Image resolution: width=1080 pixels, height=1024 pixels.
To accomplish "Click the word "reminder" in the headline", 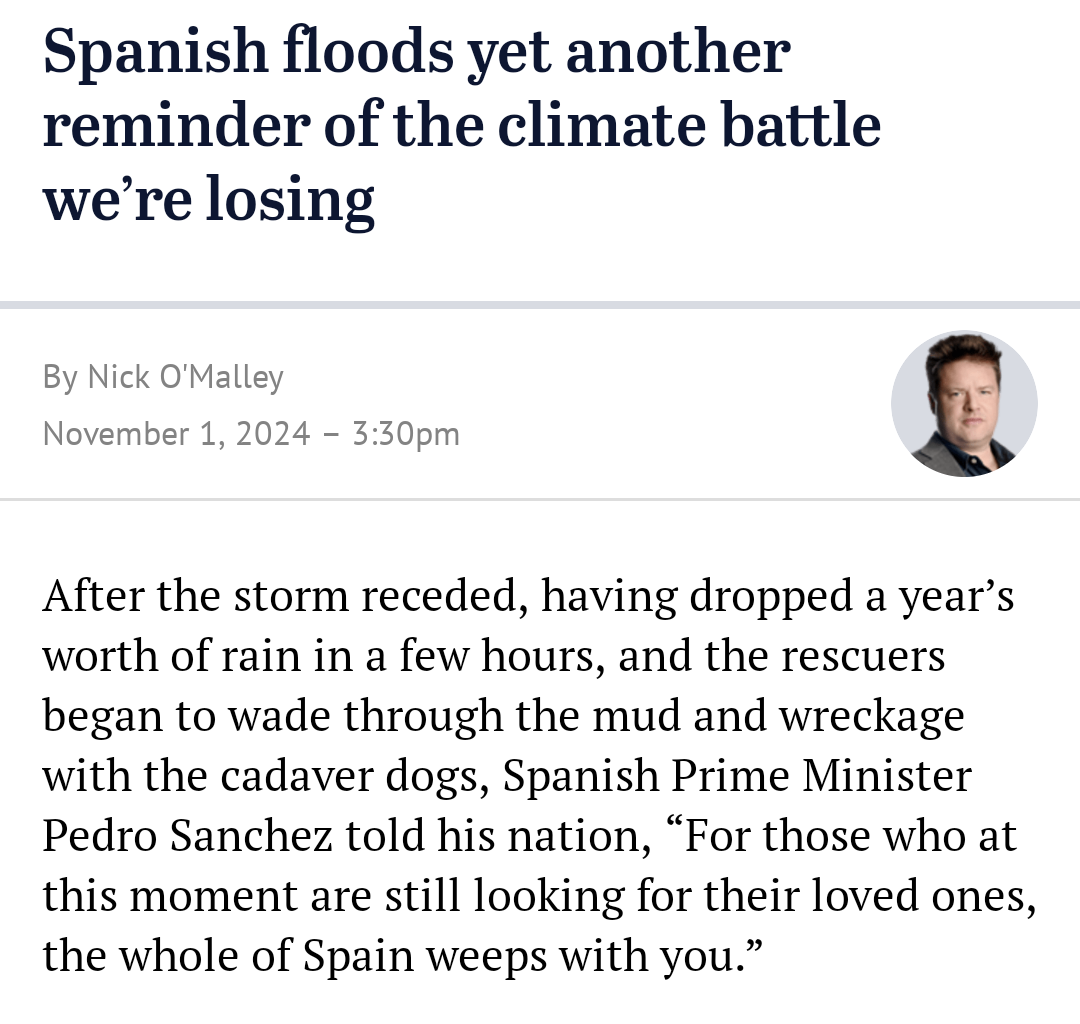I will [177, 125].
